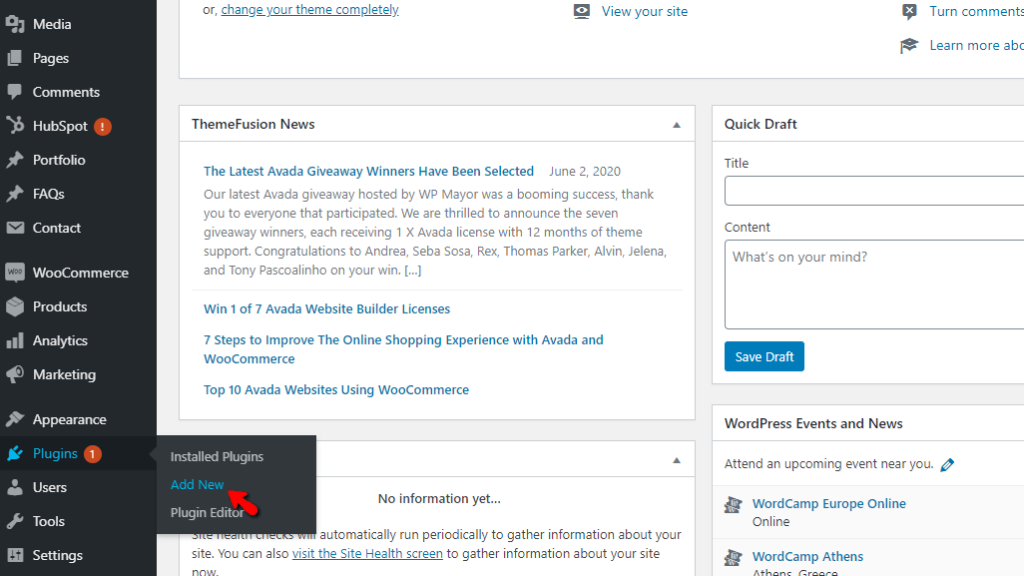The image size is (1024, 576).
Task: Click the Tools wrench icon
Action: (x=15, y=521)
